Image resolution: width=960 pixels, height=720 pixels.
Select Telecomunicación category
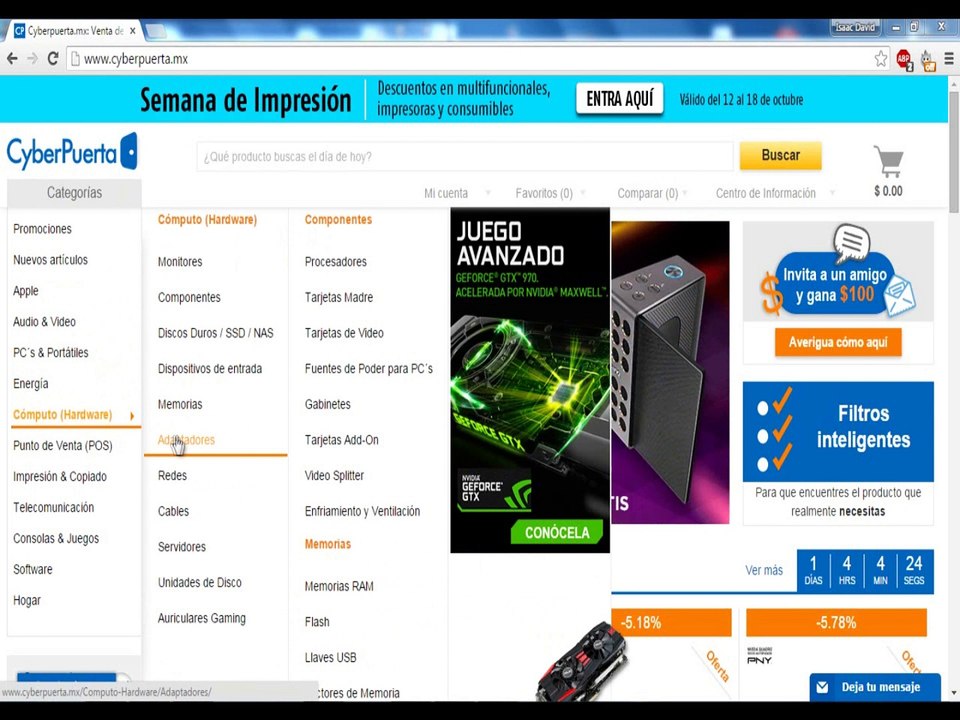point(53,508)
